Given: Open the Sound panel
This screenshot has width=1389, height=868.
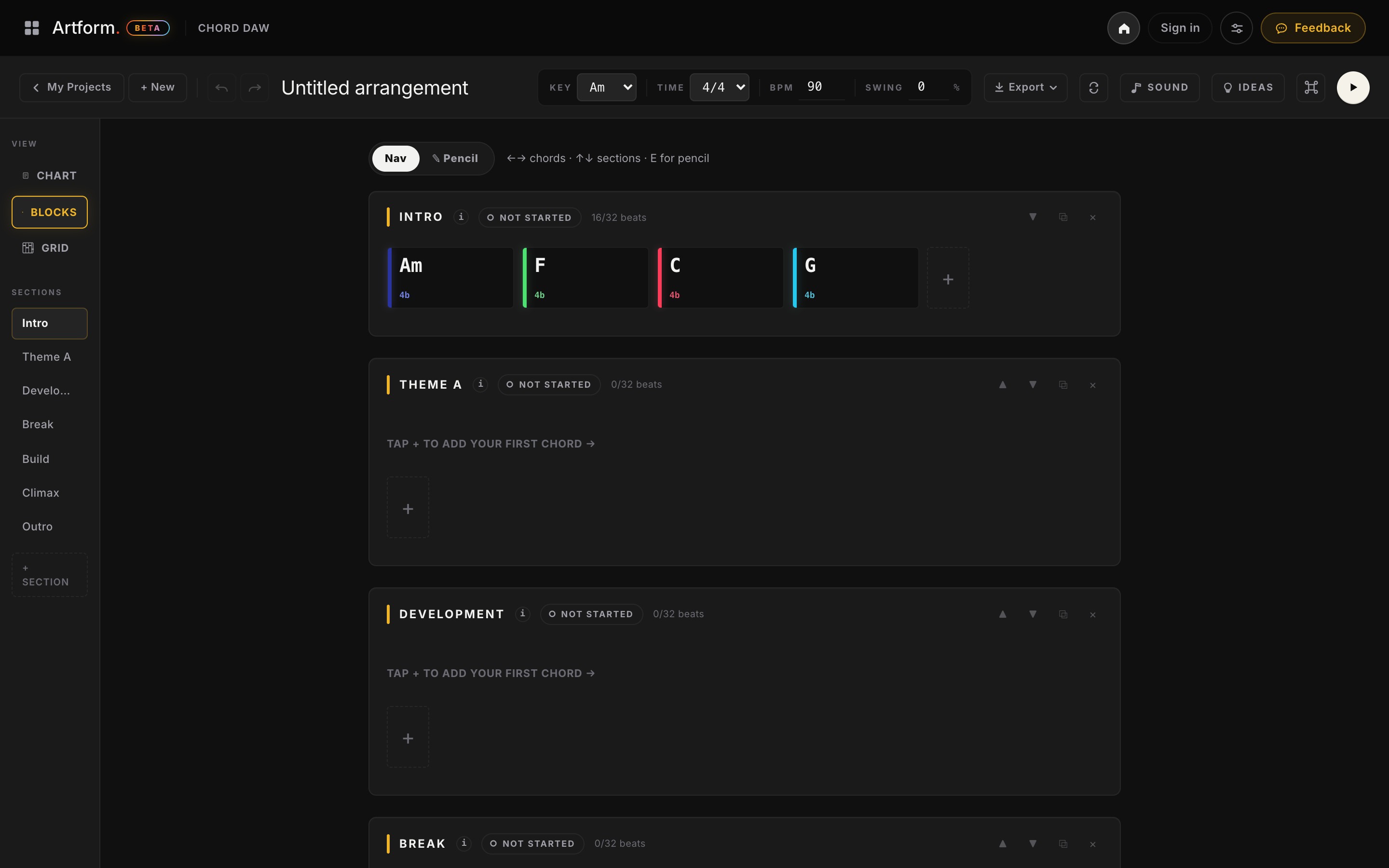Looking at the screenshot, I should pos(1159,87).
